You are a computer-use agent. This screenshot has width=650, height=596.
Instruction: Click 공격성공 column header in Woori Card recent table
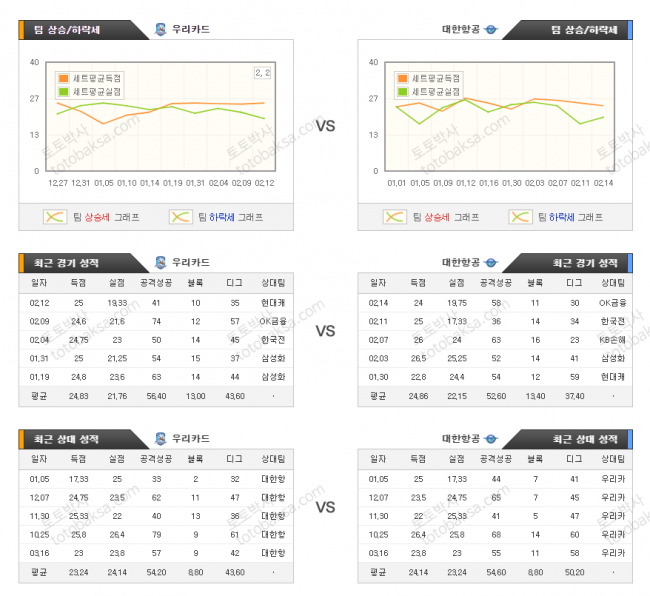tap(156, 284)
